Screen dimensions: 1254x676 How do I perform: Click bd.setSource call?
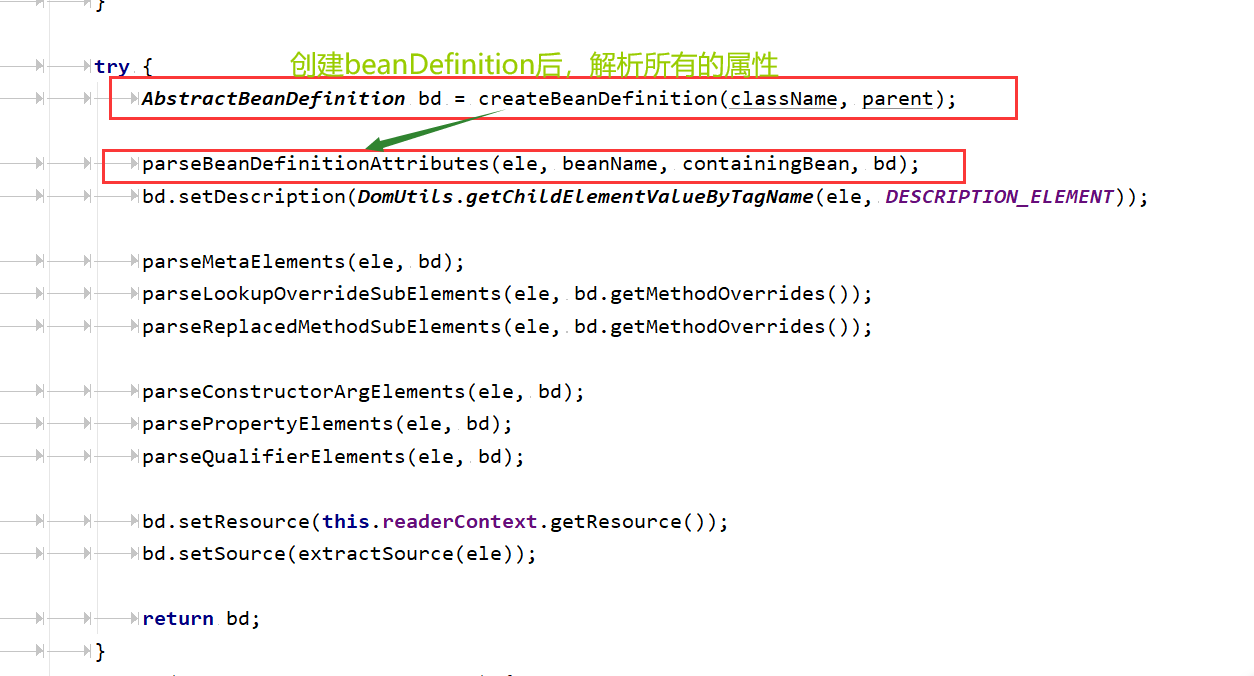(x=213, y=554)
